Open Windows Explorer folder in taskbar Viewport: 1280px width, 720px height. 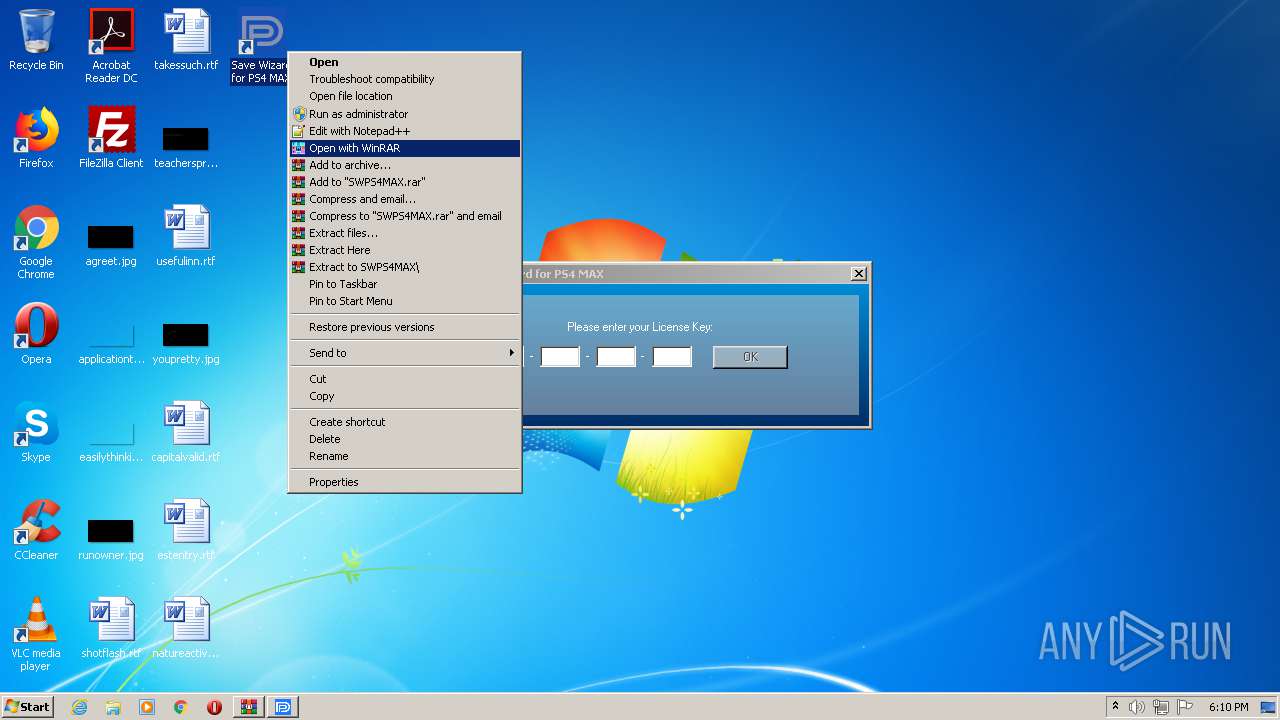113,707
